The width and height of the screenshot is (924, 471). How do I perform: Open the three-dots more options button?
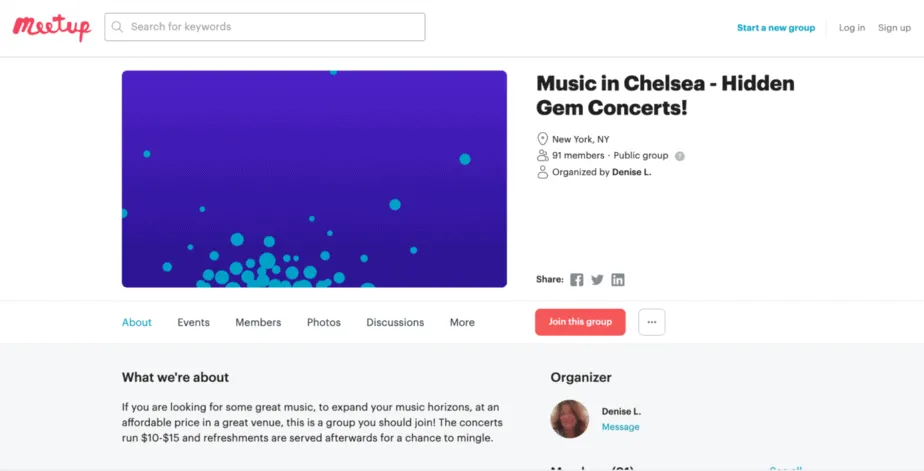652,322
